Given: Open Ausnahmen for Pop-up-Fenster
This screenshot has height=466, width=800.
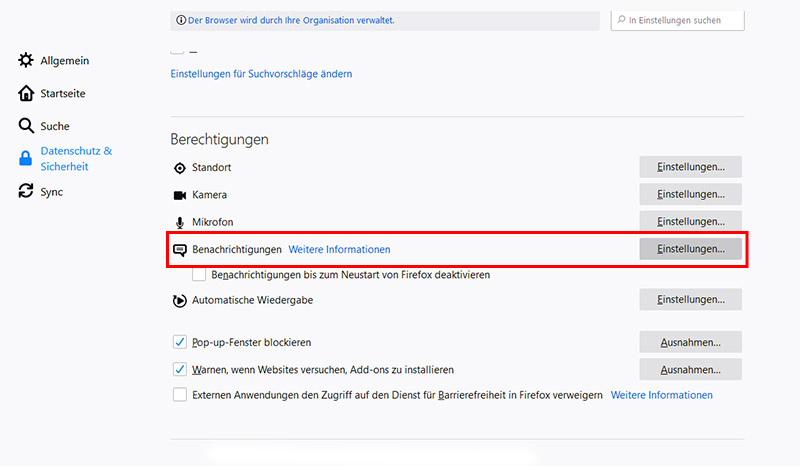Looking at the screenshot, I should point(690,342).
